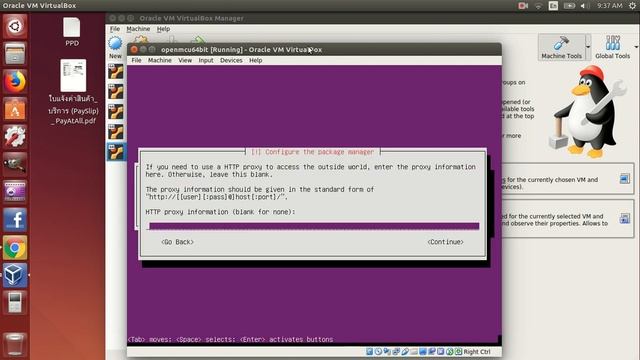The width and height of the screenshot is (640, 360).
Task: Click the screen recording indicator in top panel
Action: [x=523, y=6]
